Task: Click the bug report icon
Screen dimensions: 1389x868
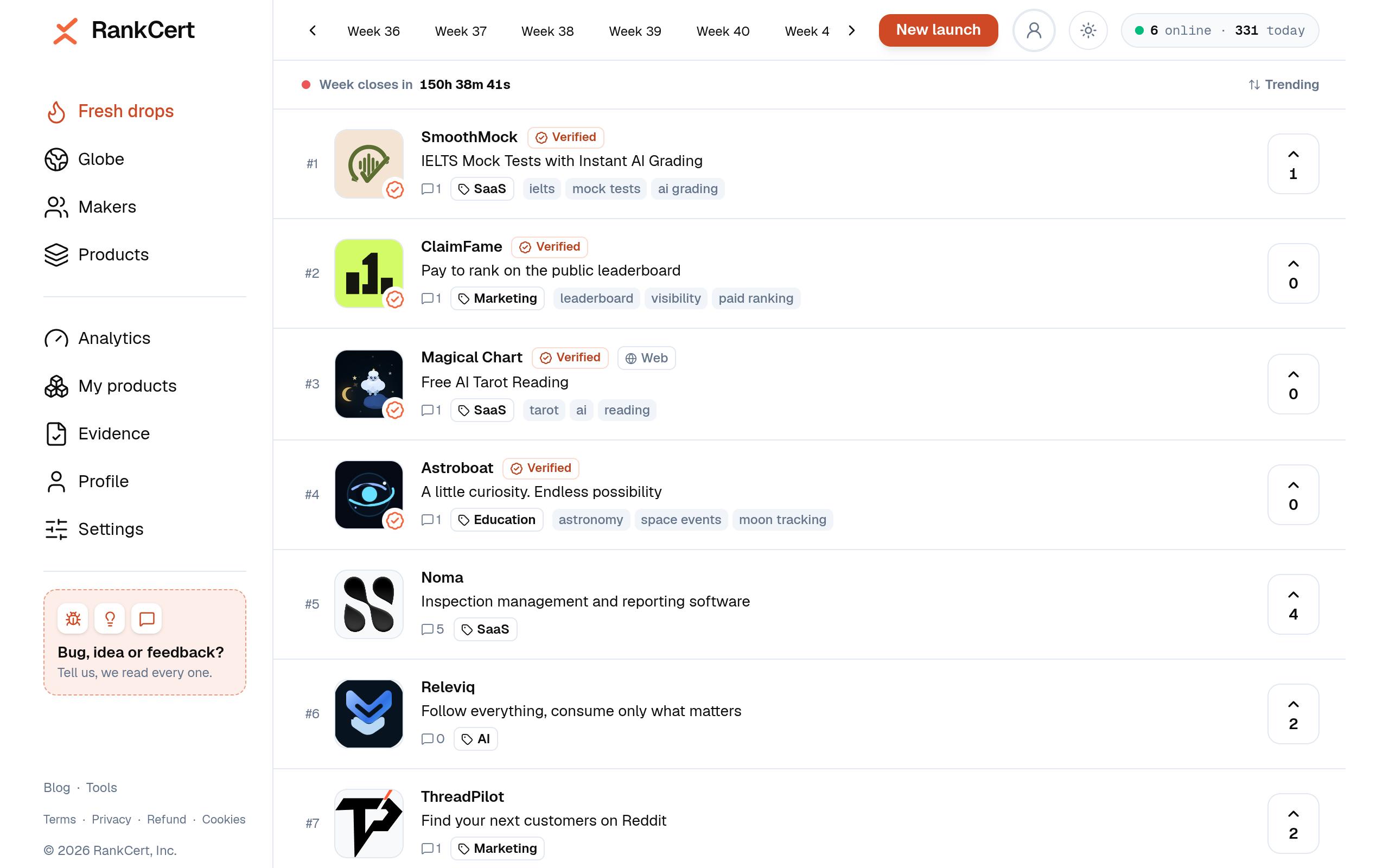Action: [73, 618]
